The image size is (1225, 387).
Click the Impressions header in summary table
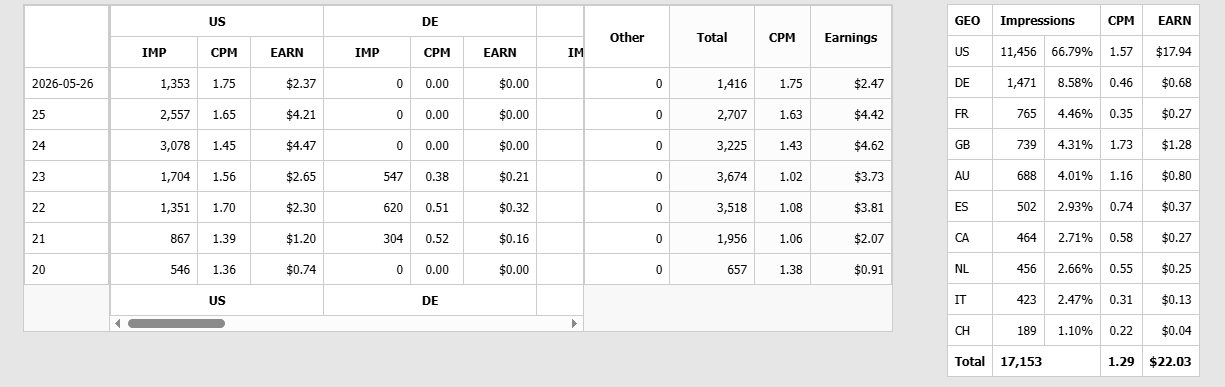[1038, 20]
